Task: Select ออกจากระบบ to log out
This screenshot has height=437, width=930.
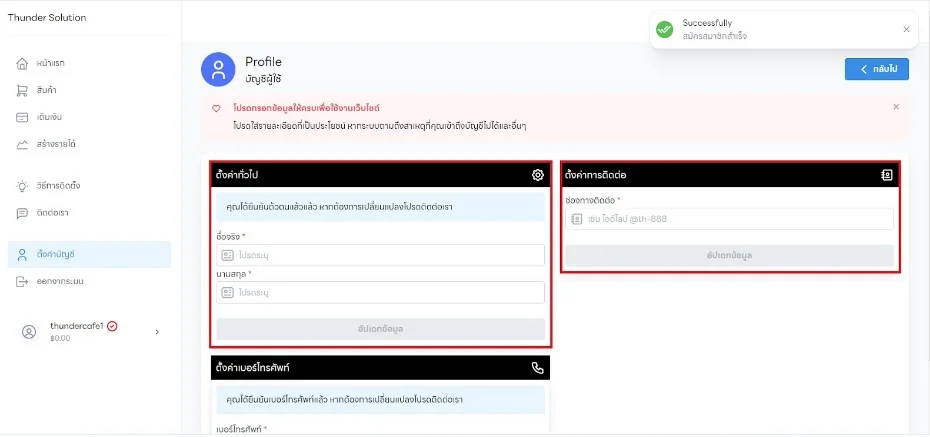Action: coord(89,281)
